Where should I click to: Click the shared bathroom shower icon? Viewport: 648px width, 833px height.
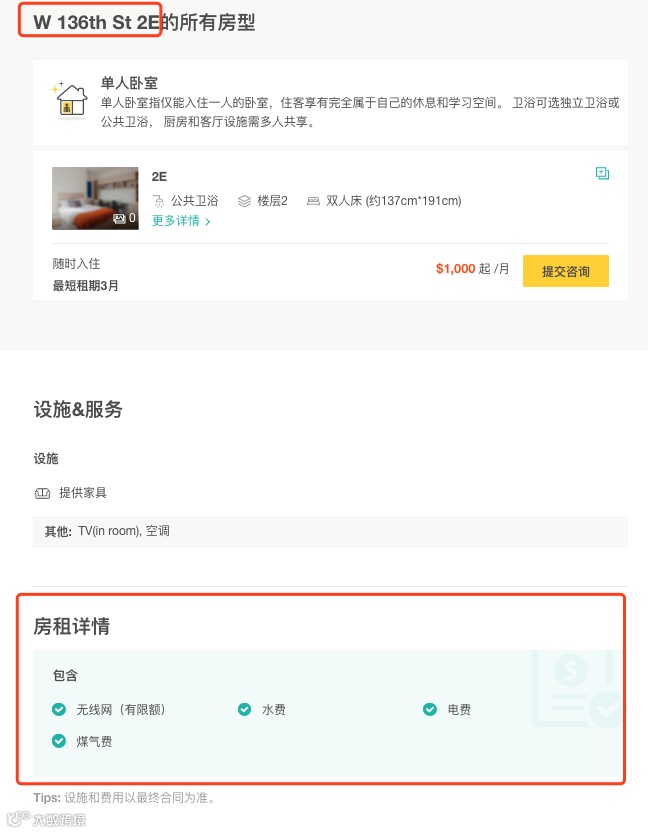158,201
